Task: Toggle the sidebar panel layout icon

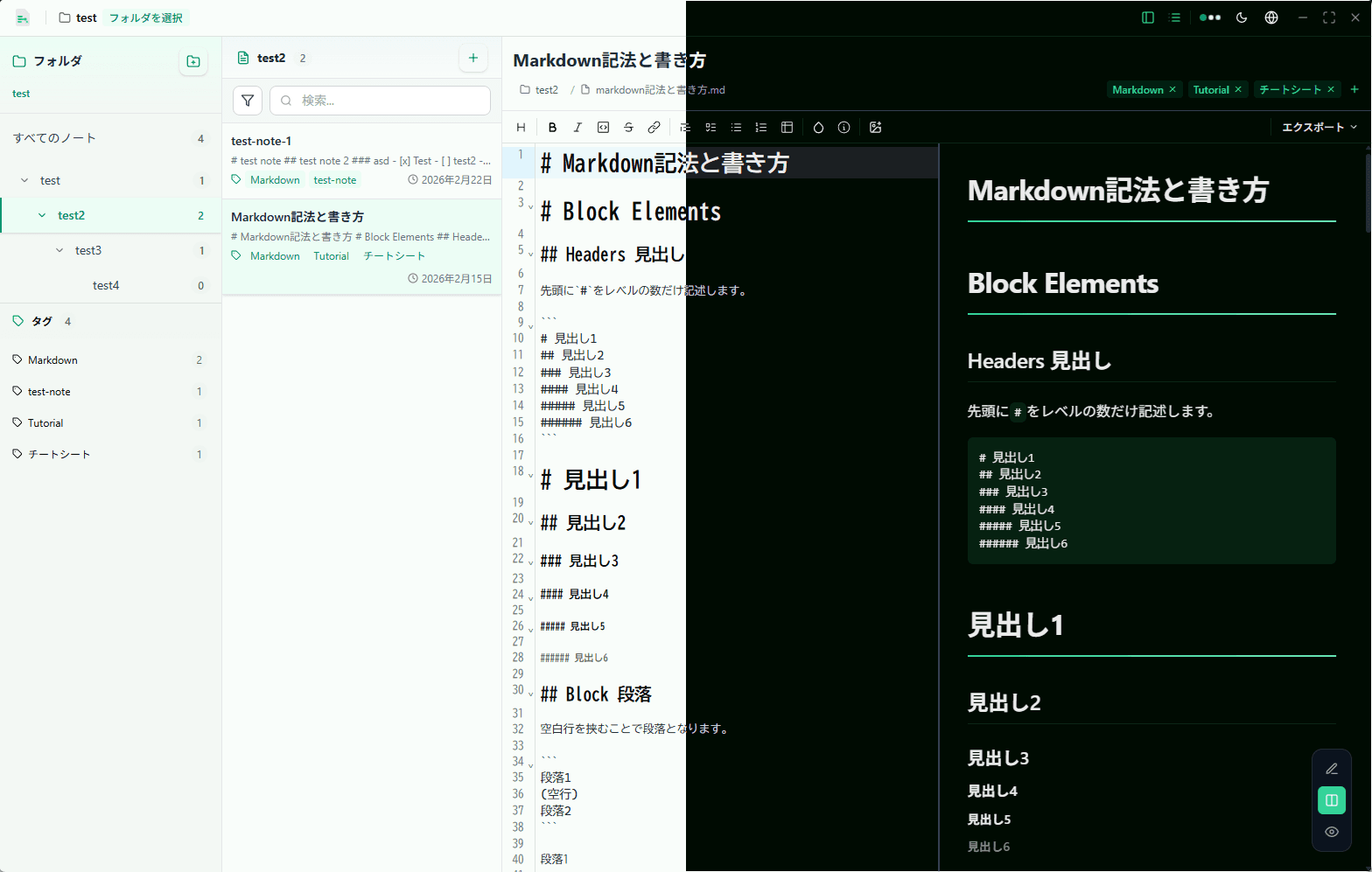Action: click(x=1148, y=17)
